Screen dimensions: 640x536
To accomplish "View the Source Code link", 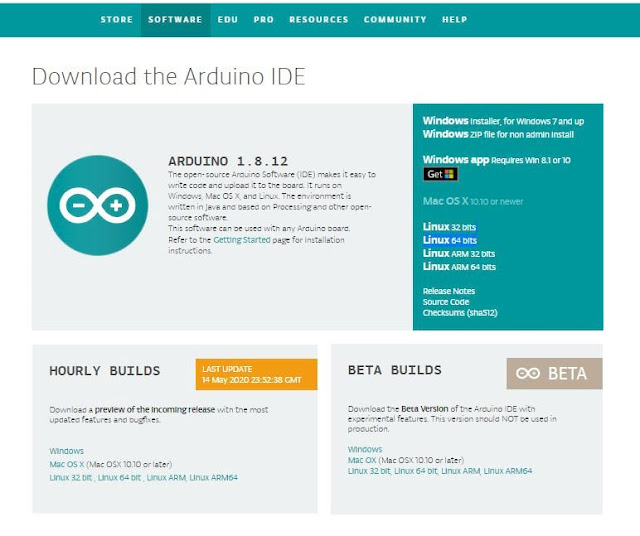I will (445, 301).
